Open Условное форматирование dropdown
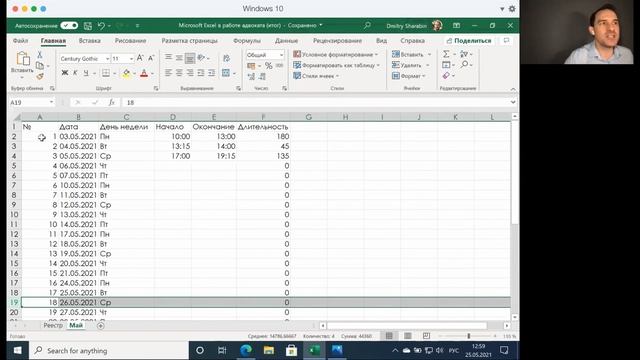This screenshot has height=360, width=640. coord(336,54)
